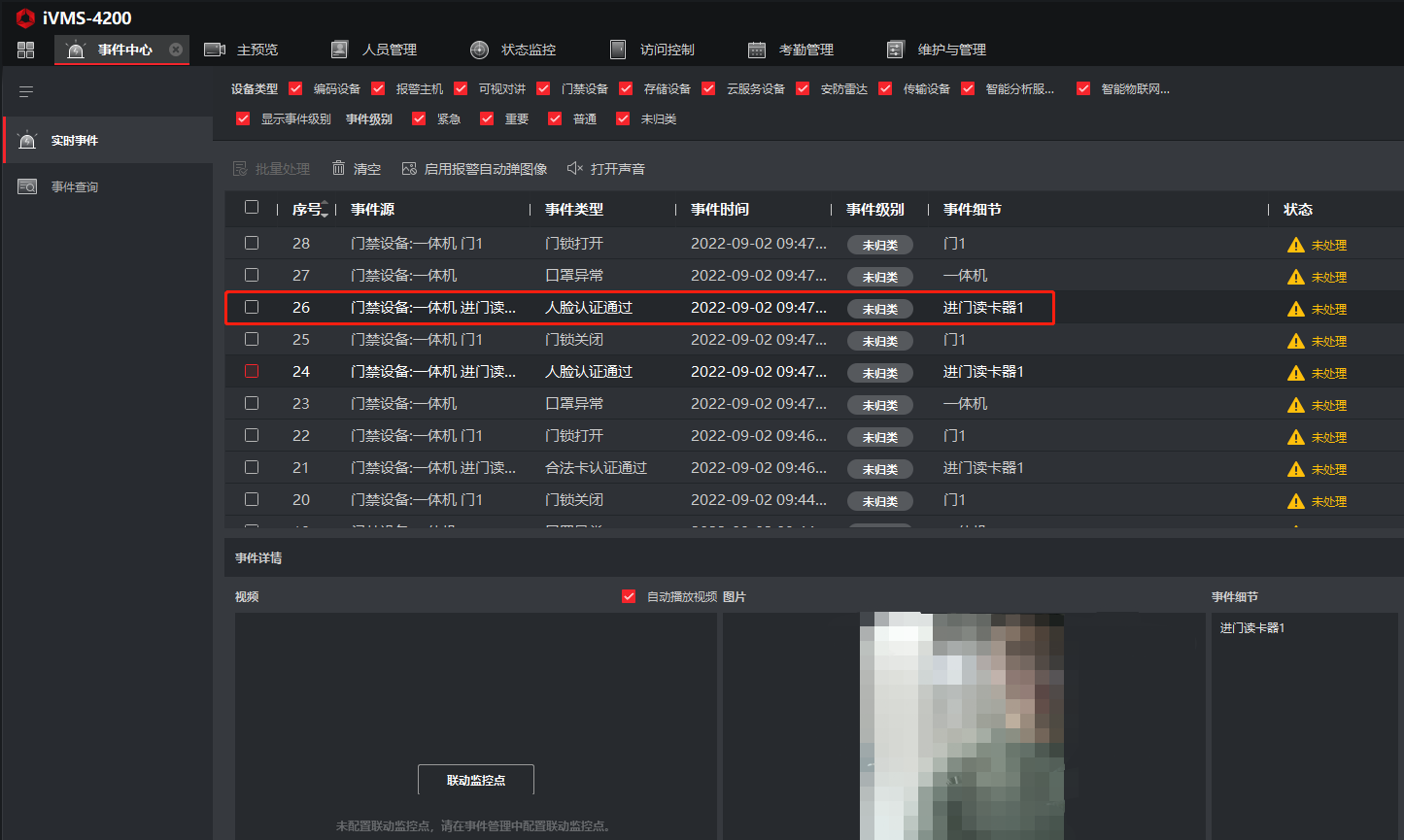
Task: Toggle the 自动播放视频 checkbox
Action: pos(629,596)
